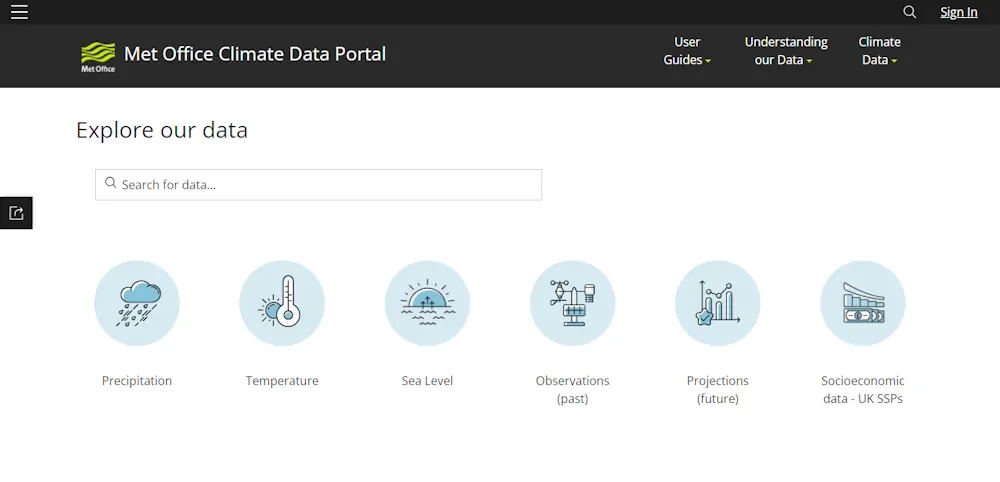Click the Precipitation text label
This screenshot has height=482, width=1000.
tap(137, 381)
